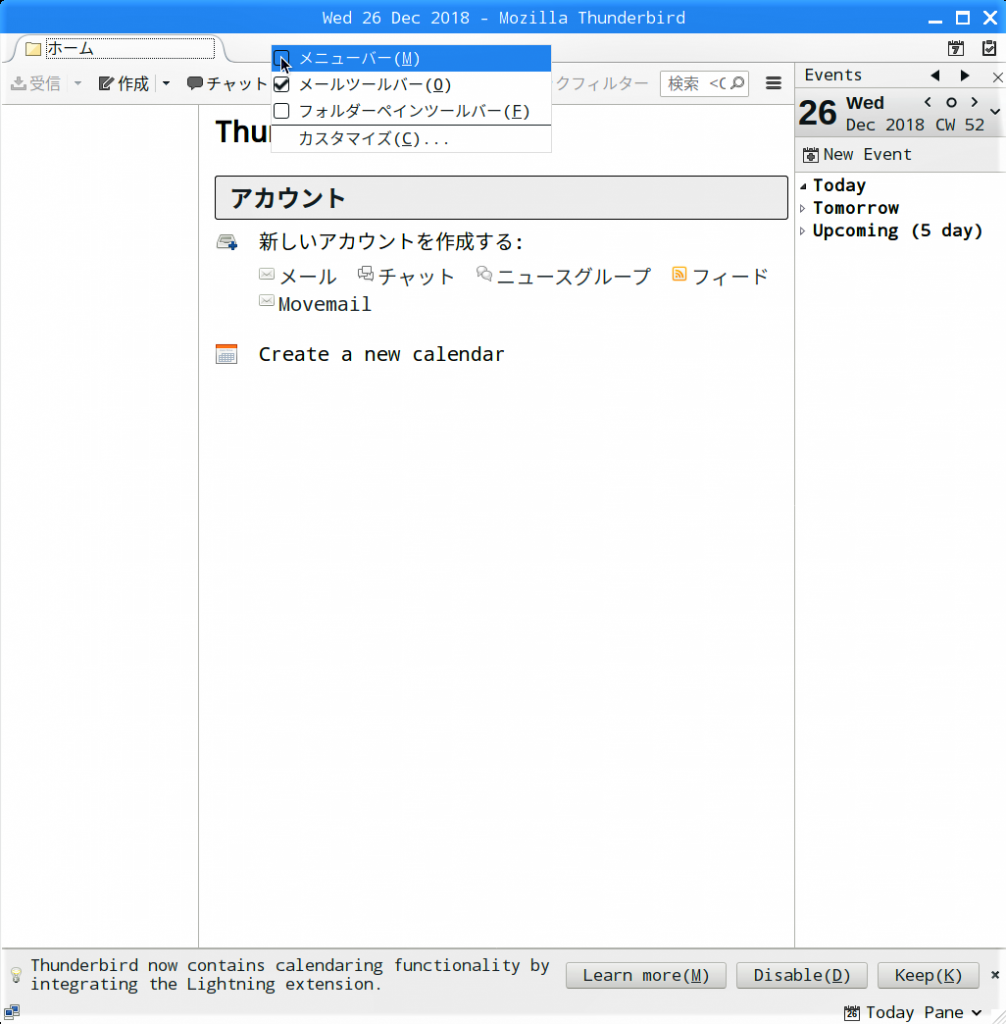1006x1024 pixels.
Task: Create a フィード account
Action: coord(720,276)
